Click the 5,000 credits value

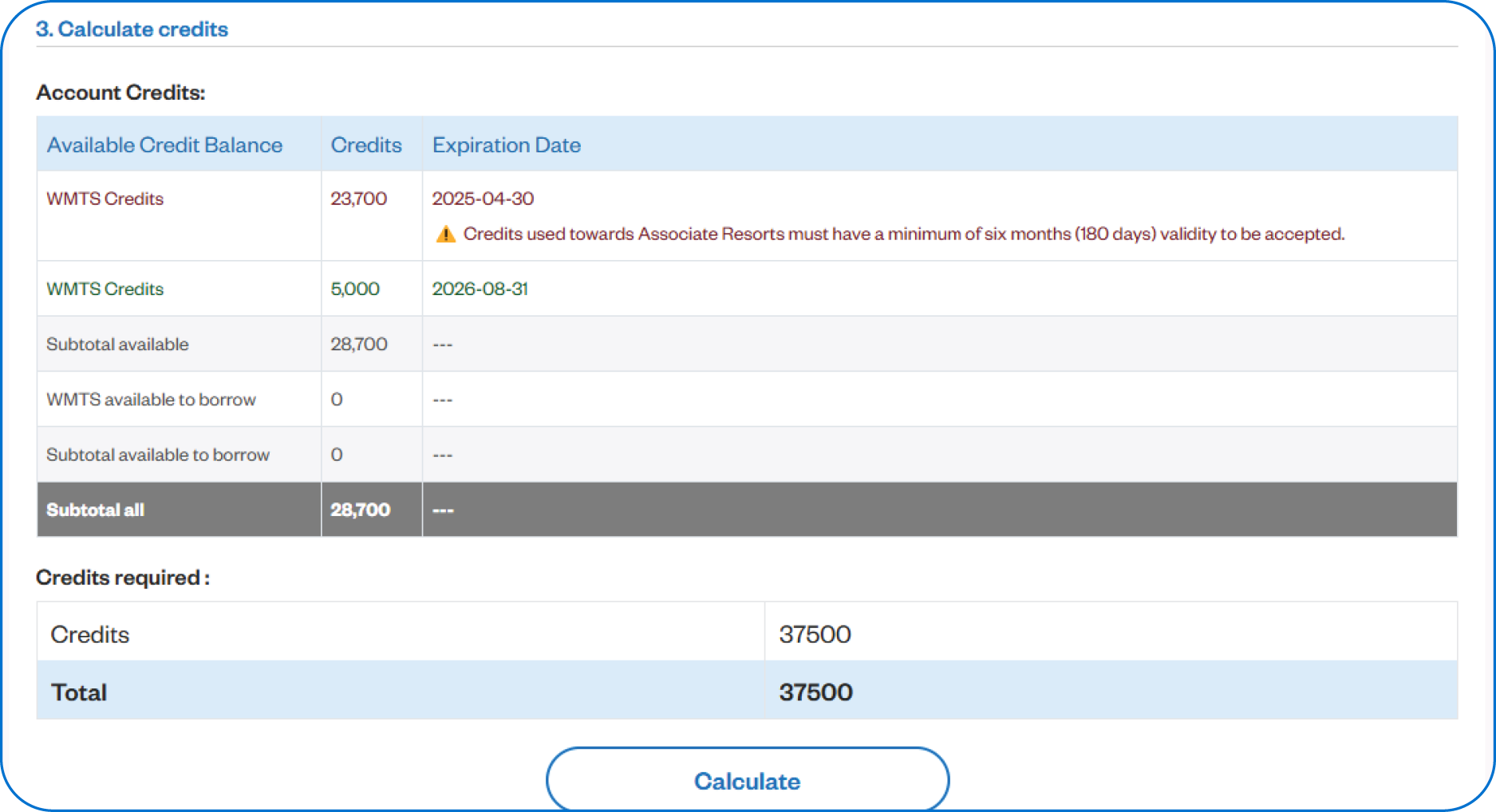[x=355, y=289]
